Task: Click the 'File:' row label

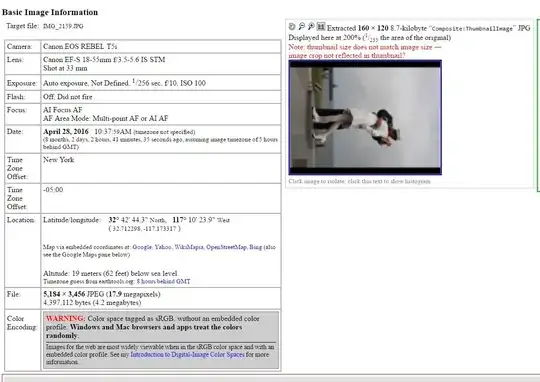Action: [x=14, y=294]
